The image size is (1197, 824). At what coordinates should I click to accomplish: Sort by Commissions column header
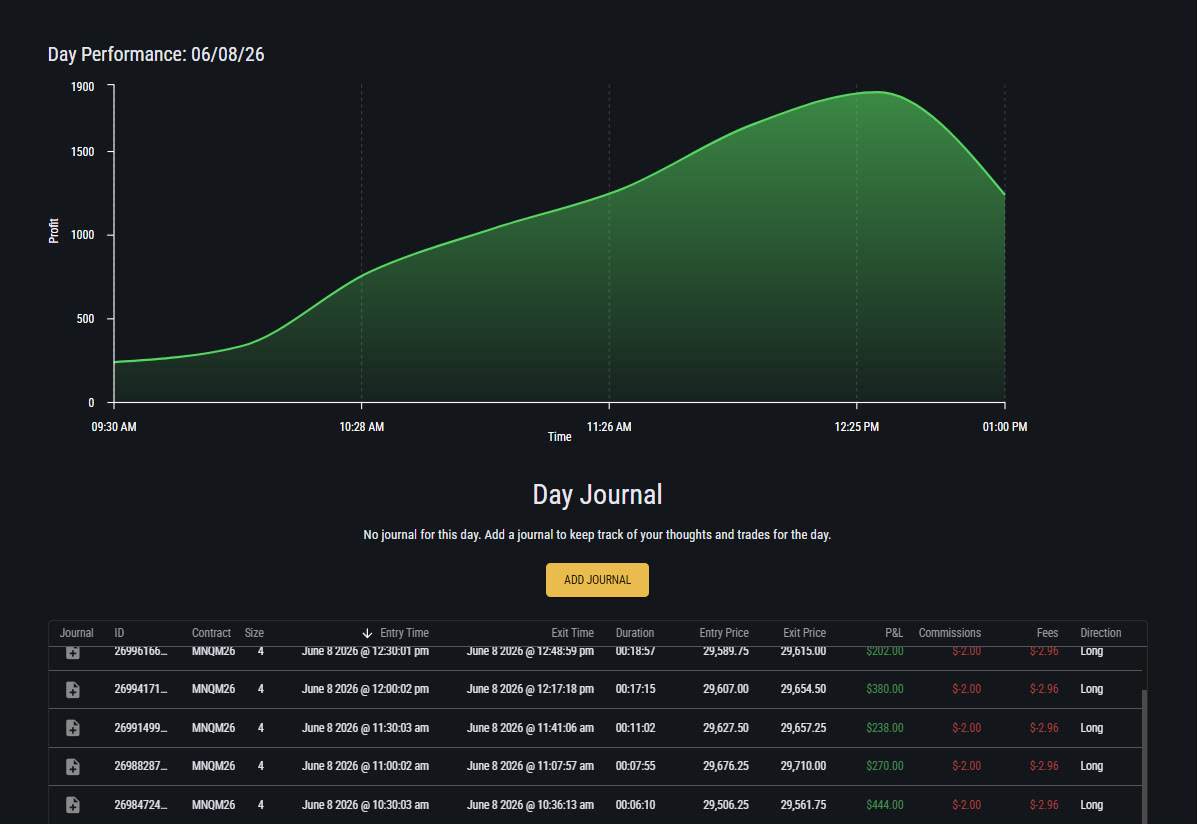point(950,633)
